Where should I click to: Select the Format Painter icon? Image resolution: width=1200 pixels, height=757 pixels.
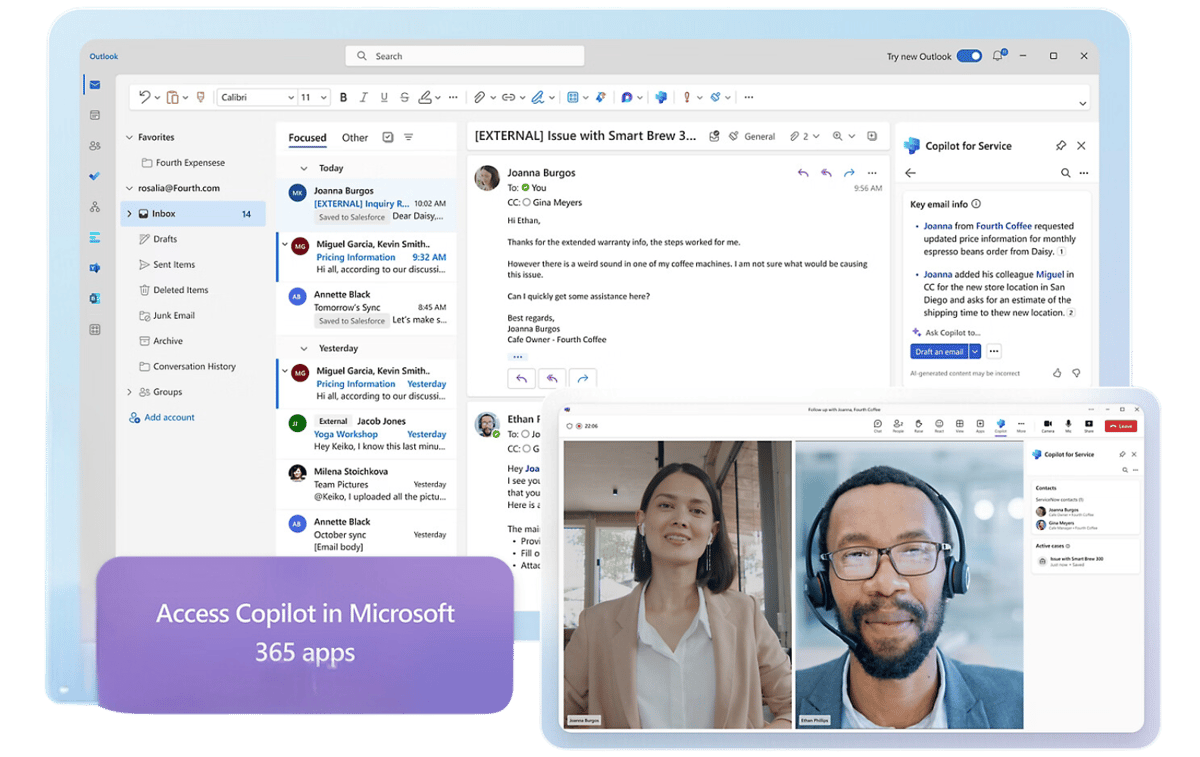click(201, 97)
